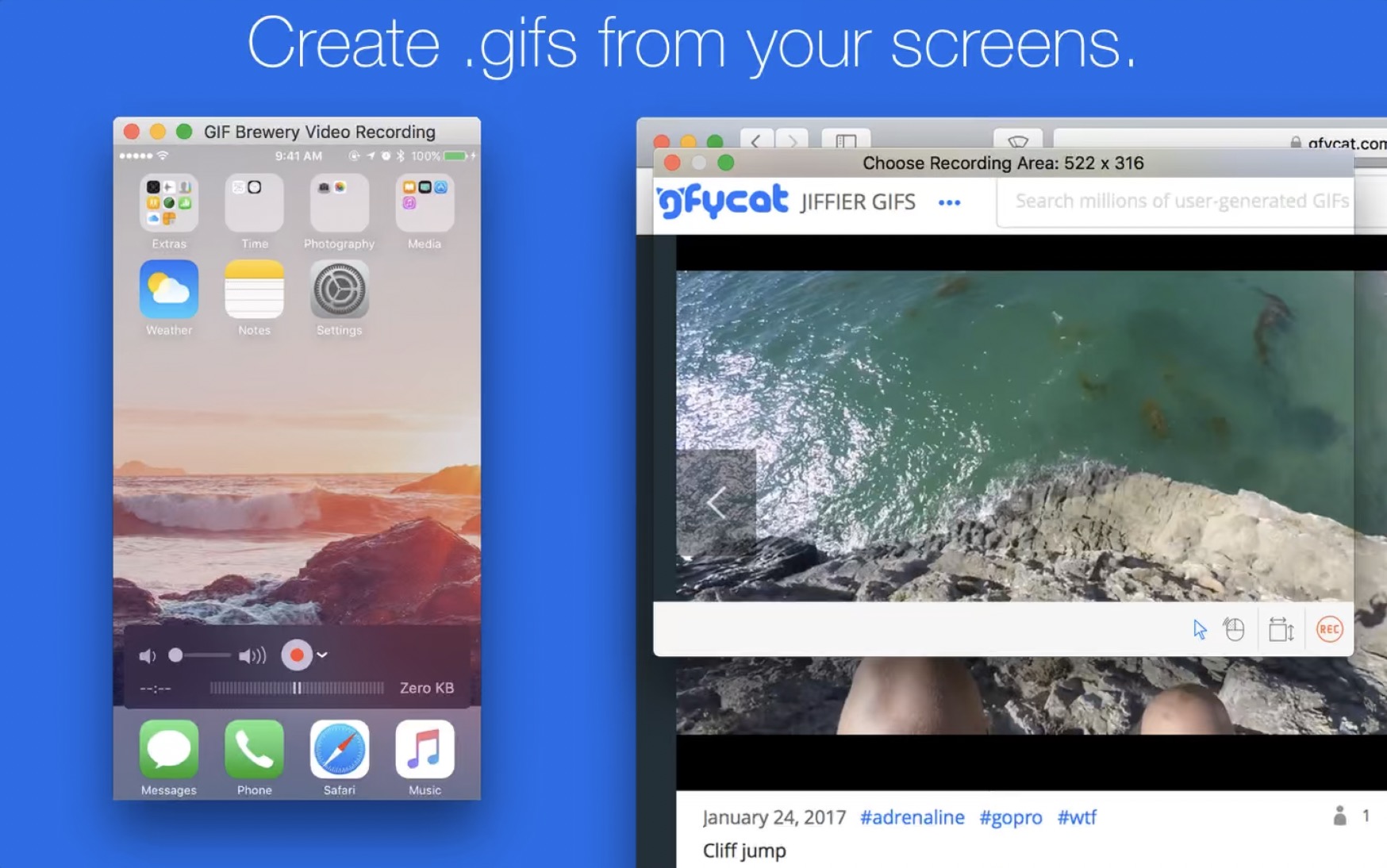Click the shield icon in Safari toolbar

click(1018, 140)
